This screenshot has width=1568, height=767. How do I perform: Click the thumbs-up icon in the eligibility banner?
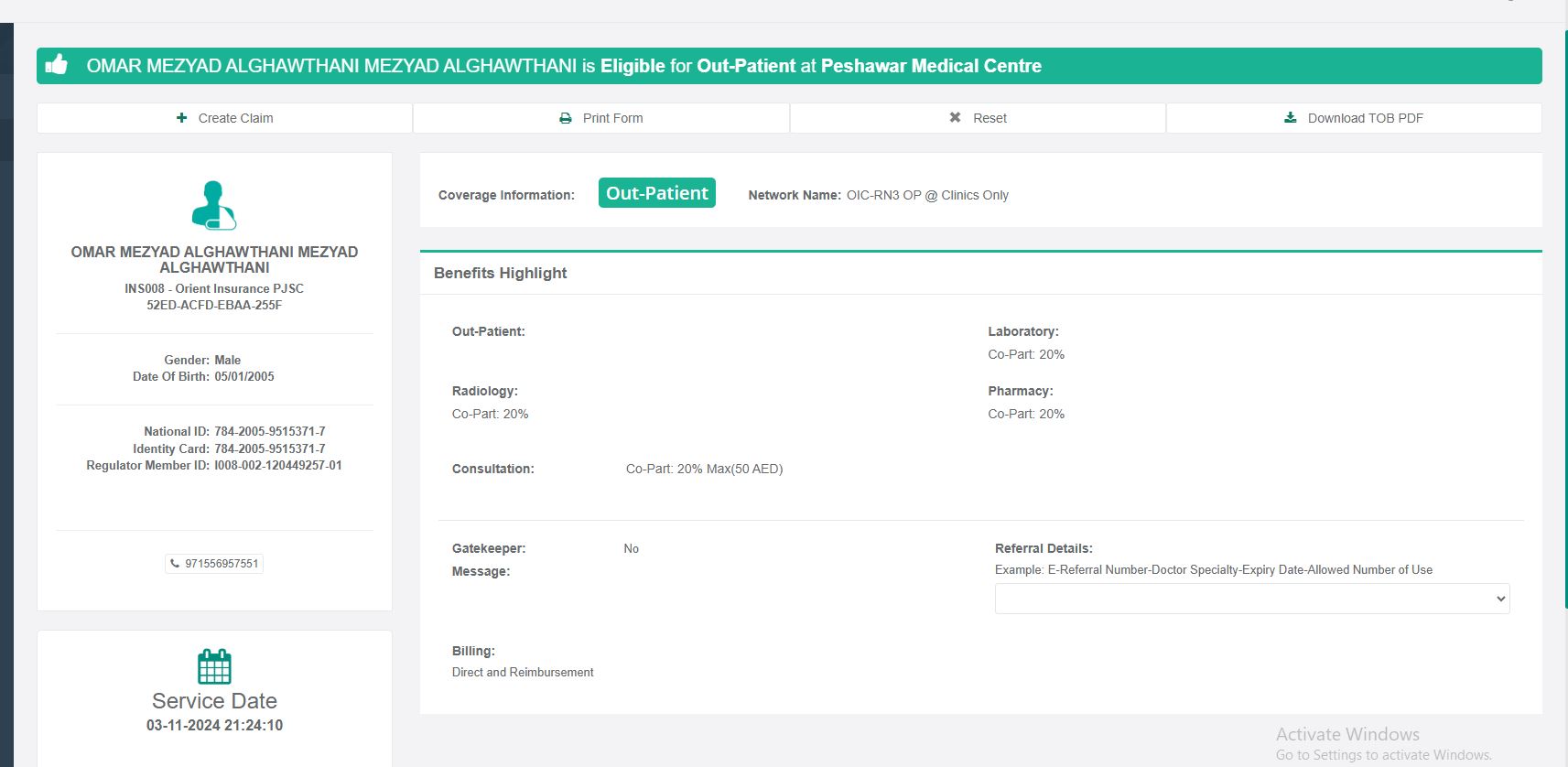coord(57,65)
